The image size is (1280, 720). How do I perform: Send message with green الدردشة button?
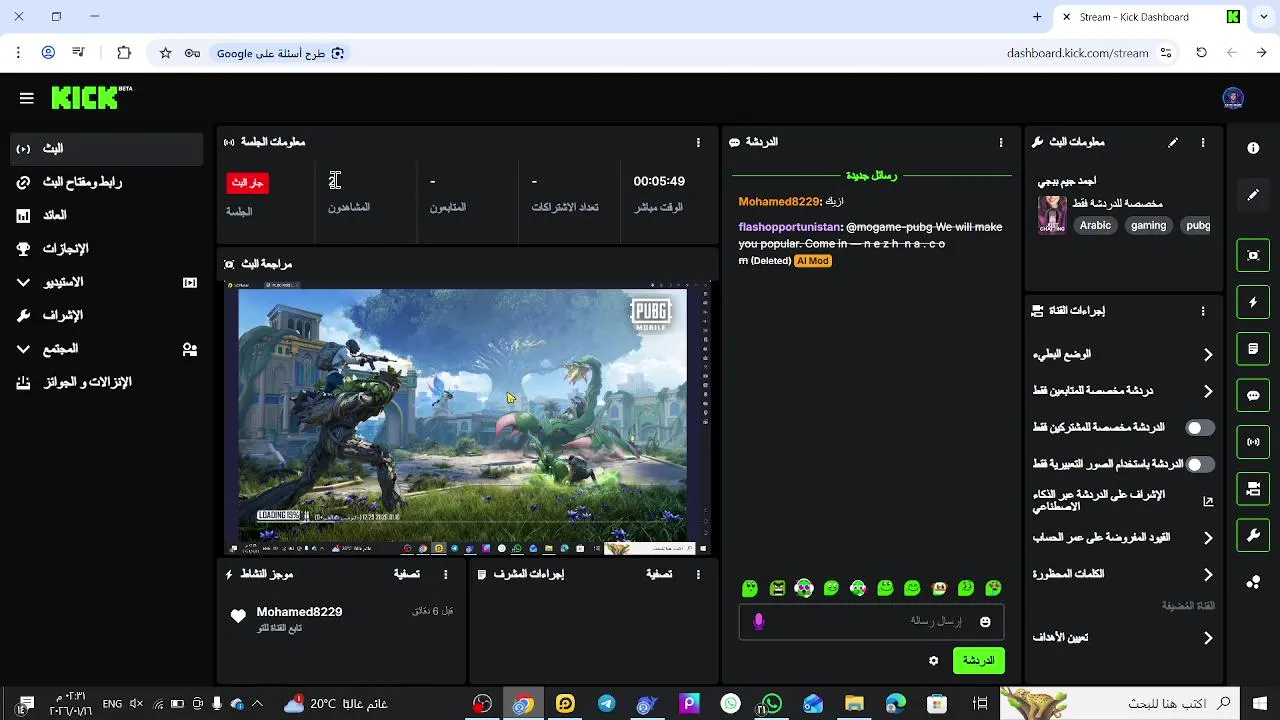click(978, 661)
